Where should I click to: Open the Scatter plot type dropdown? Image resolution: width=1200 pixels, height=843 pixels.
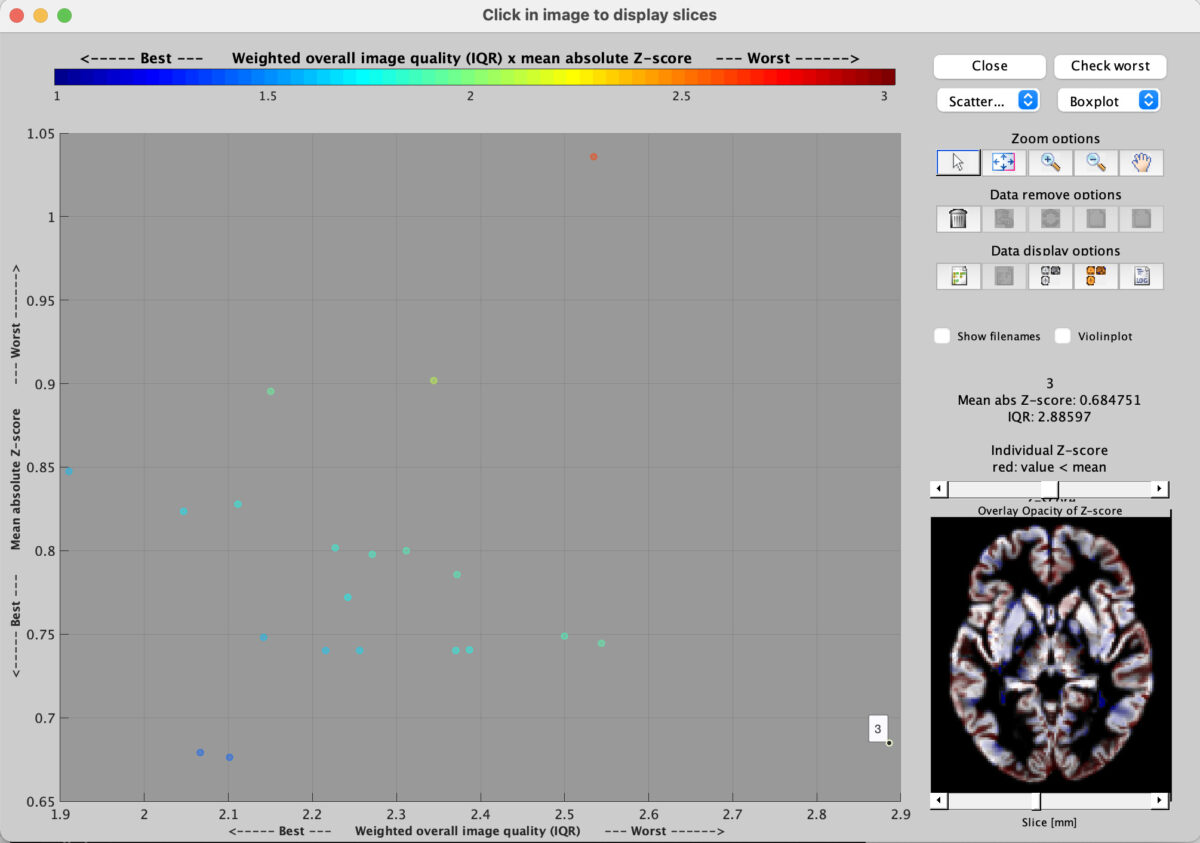tap(988, 101)
